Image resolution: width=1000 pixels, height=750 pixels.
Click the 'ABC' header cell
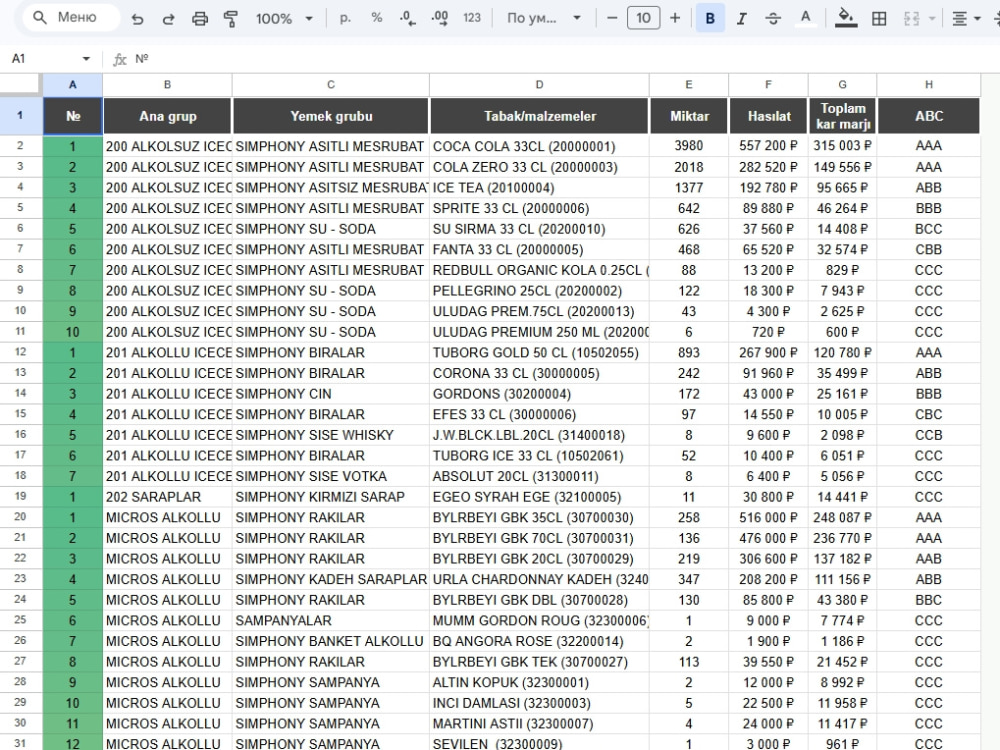coord(929,116)
